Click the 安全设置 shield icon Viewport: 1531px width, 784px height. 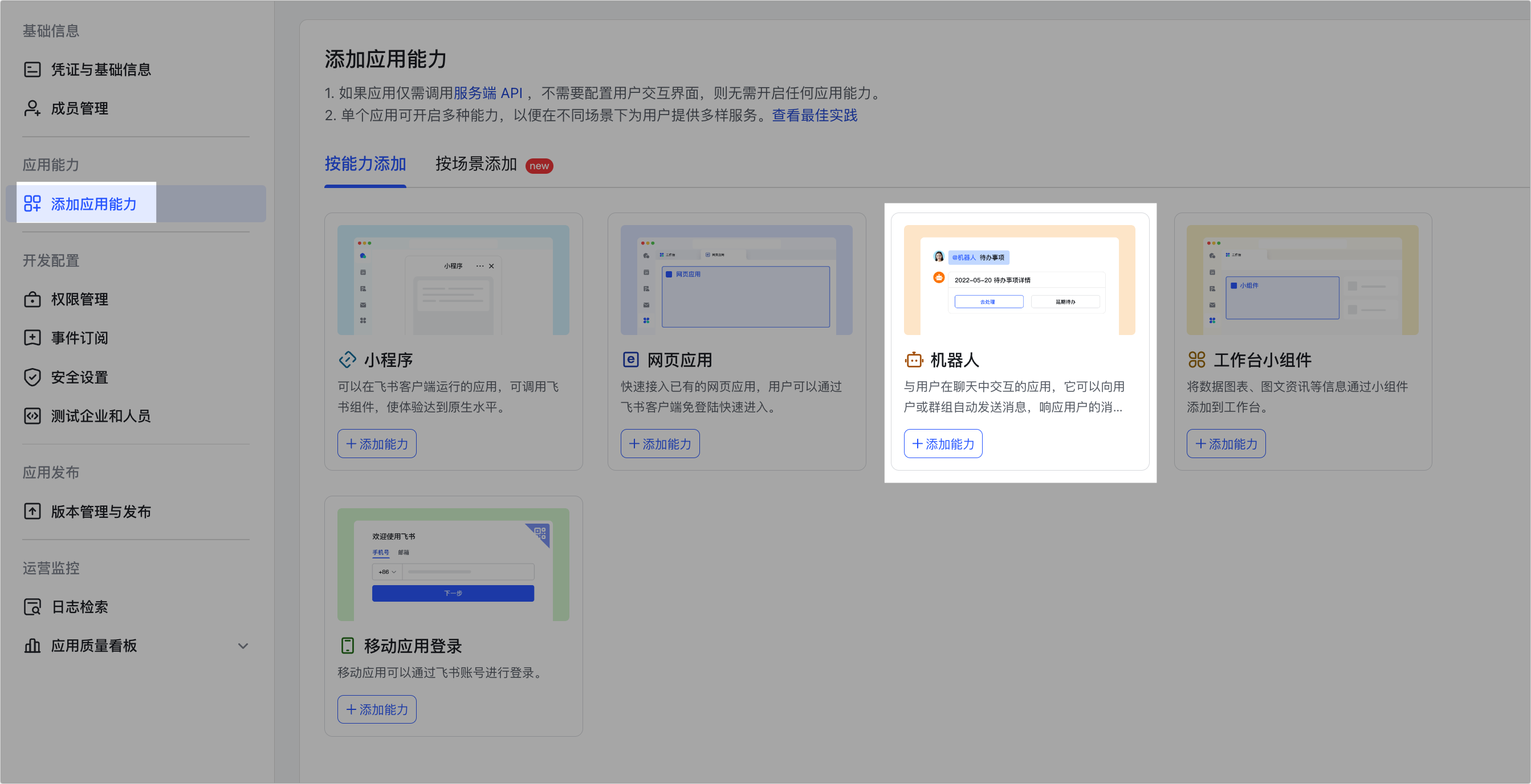(32, 377)
